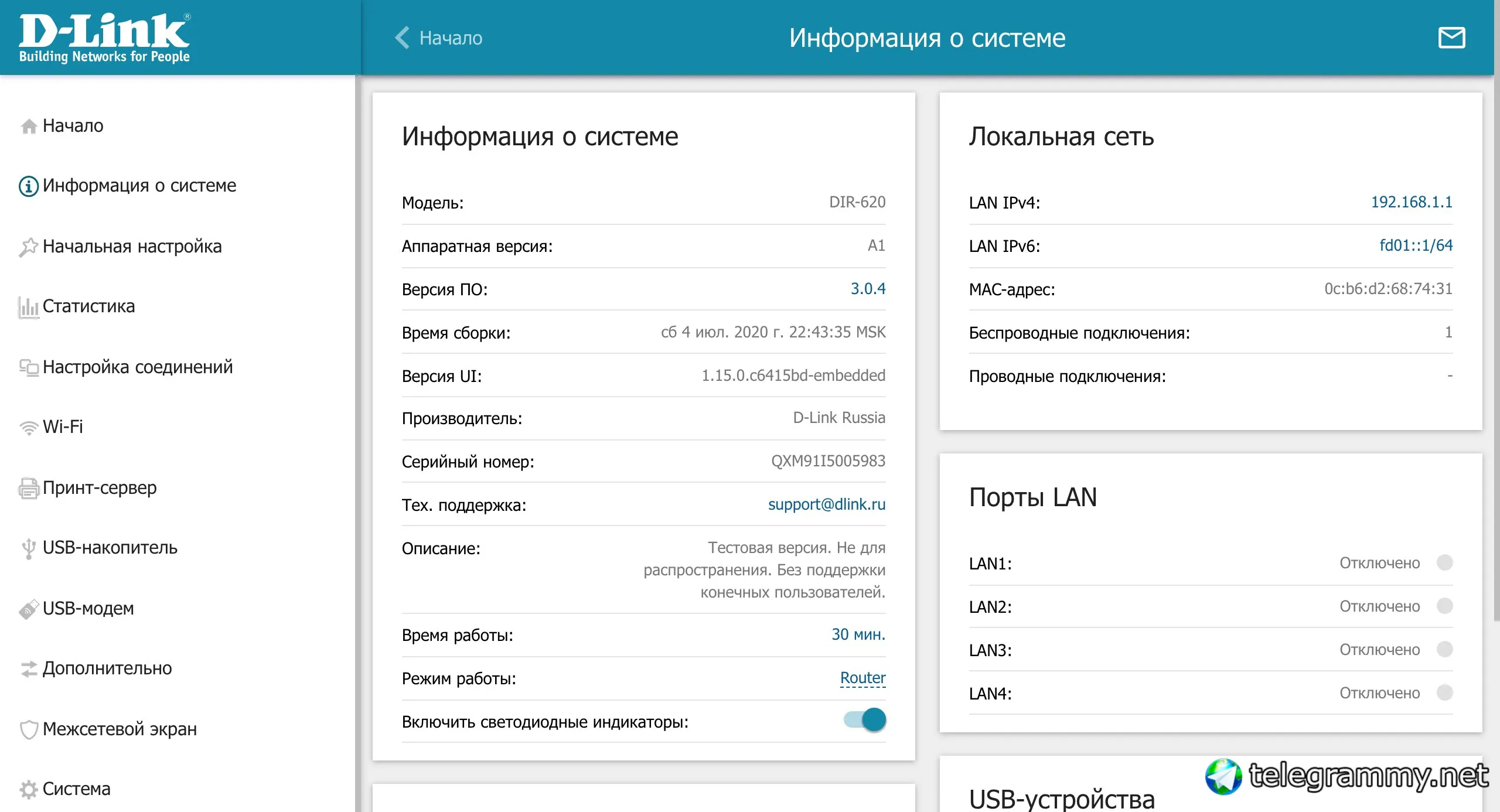Click the Локальная сеть card heading
The image size is (1500, 812).
(x=1061, y=137)
